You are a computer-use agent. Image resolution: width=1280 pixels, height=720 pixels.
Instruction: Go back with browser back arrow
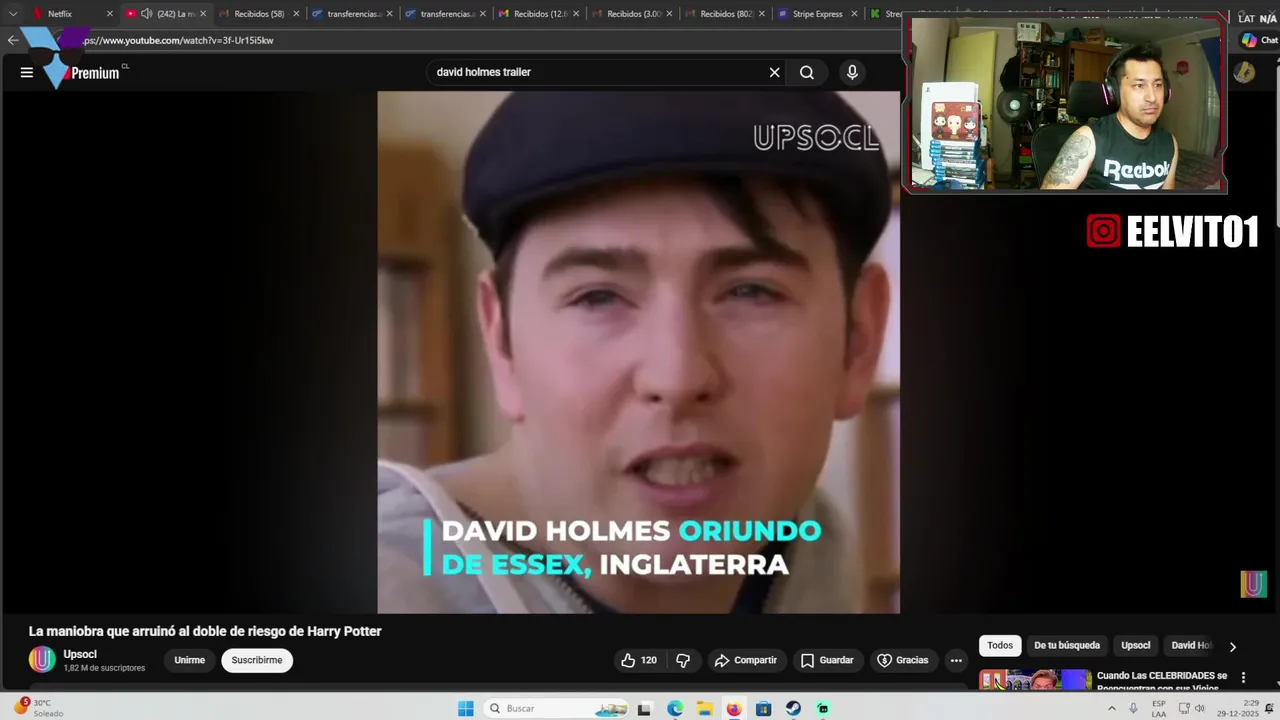pyautogui.click(x=12, y=40)
